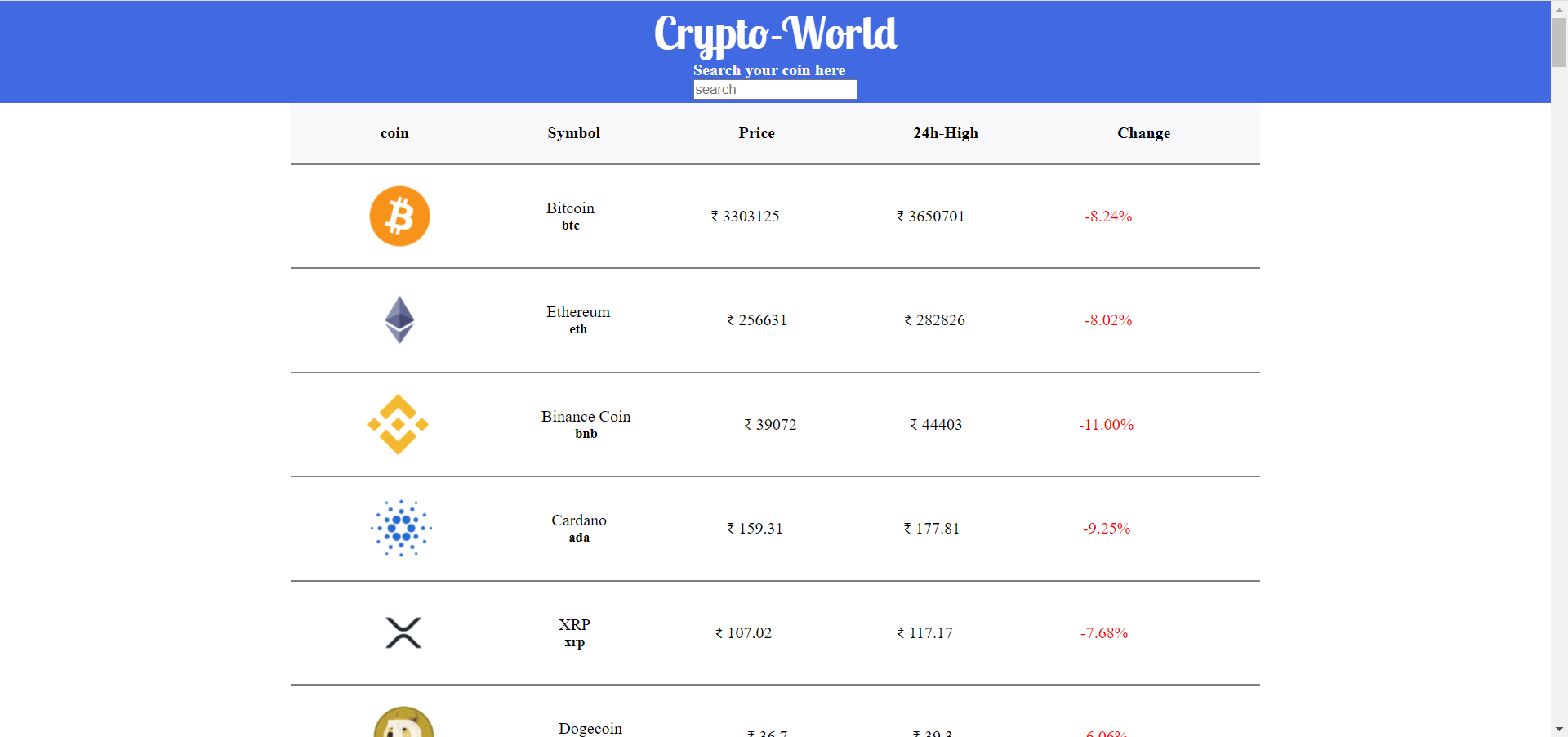
Task: Click XRP 24h-high value ₹ 117.17
Action: (924, 633)
